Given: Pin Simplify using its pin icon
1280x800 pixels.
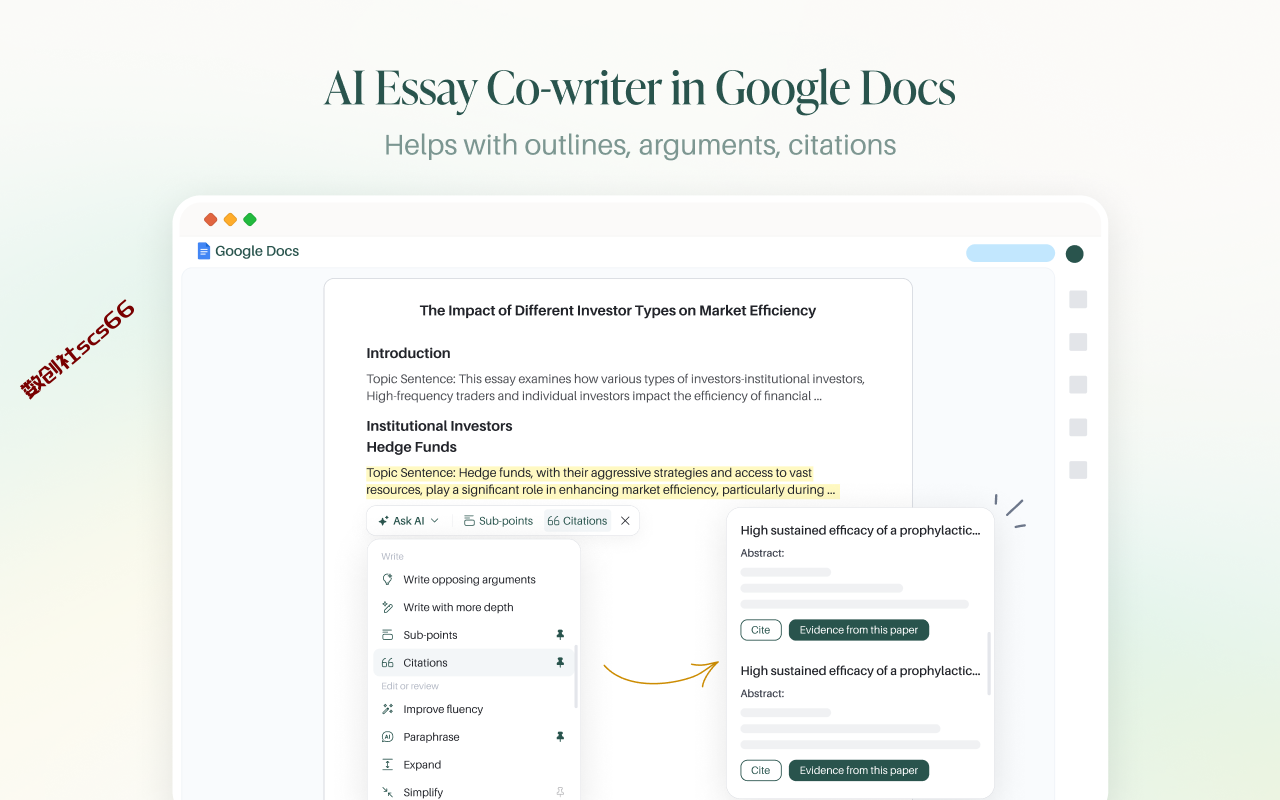Looking at the screenshot, I should point(560,792).
